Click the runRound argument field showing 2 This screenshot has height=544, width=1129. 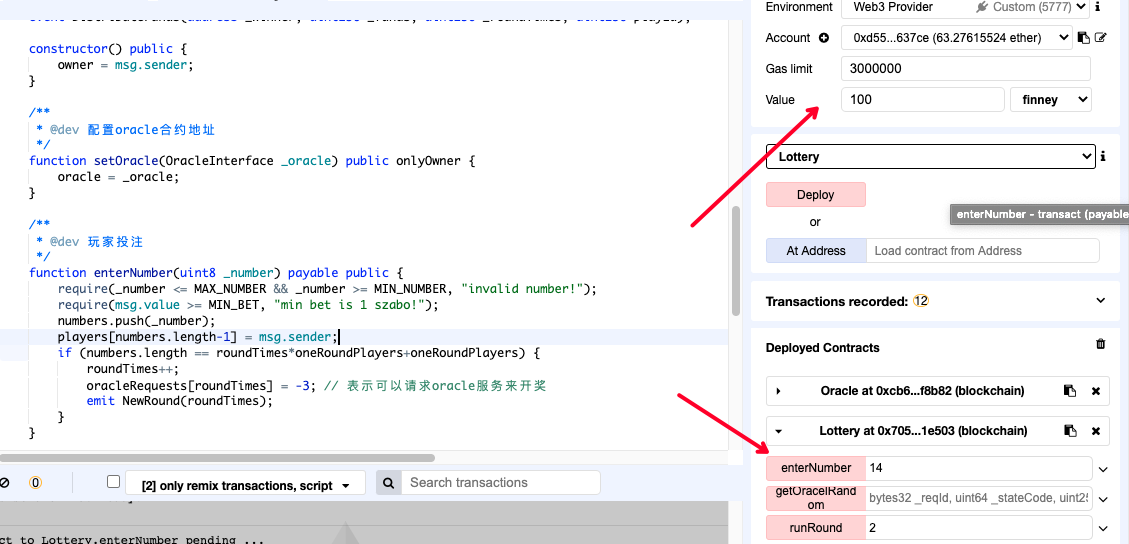coord(979,527)
